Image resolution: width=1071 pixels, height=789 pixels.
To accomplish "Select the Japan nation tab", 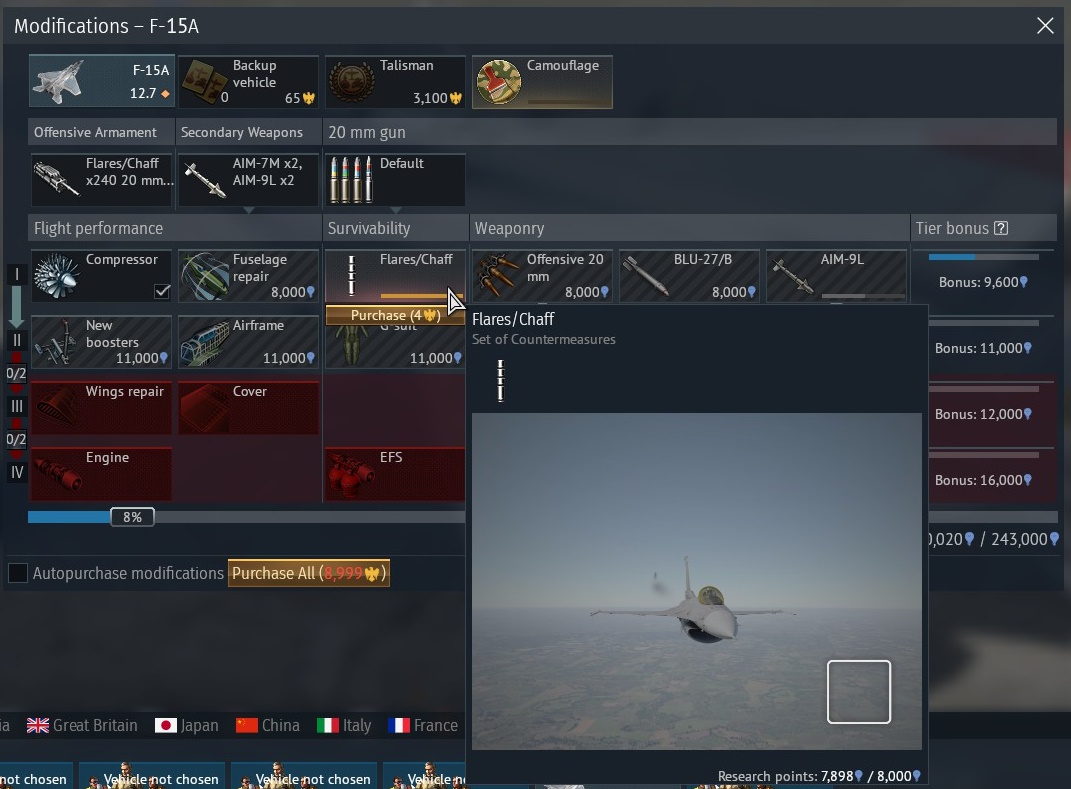I will click(x=186, y=725).
